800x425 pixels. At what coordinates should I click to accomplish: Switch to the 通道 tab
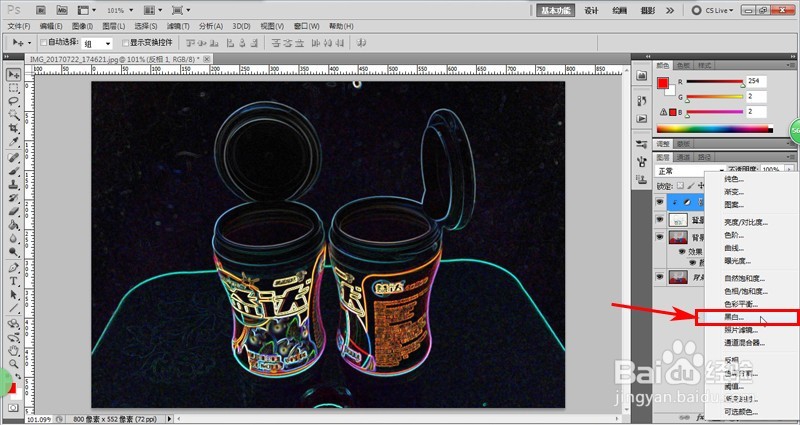(x=684, y=157)
